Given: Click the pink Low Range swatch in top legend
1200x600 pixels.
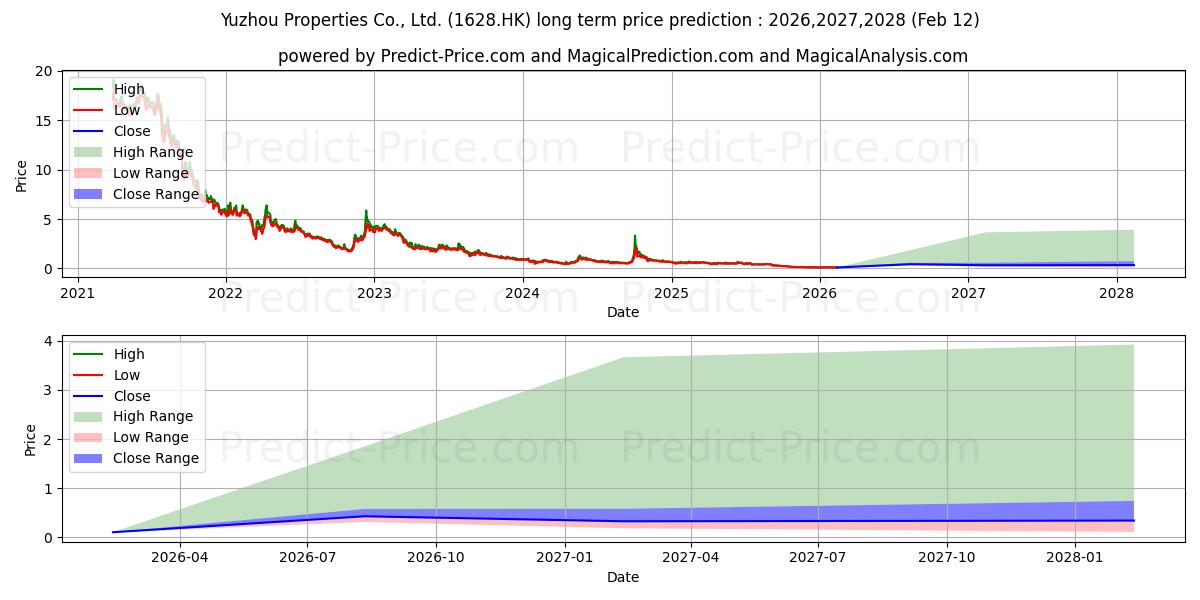Looking at the screenshot, I should pyautogui.click(x=90, y=173).
